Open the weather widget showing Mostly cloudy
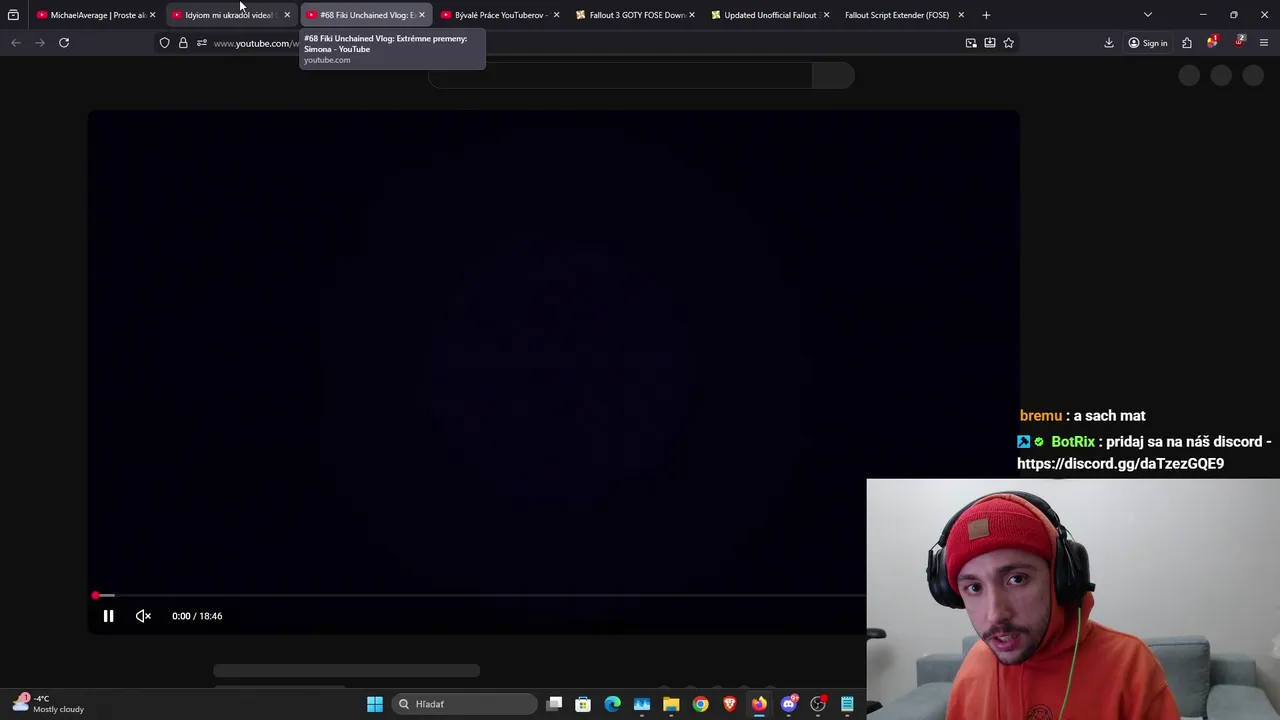 pyautogui.click(x=48, y=704)
